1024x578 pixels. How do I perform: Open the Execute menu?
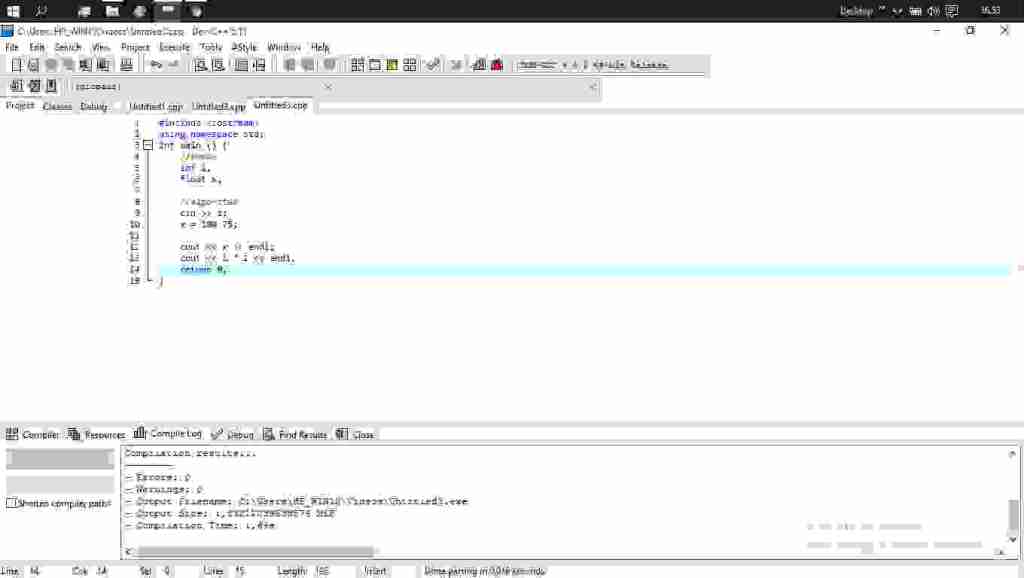click(x=174, y=47)
